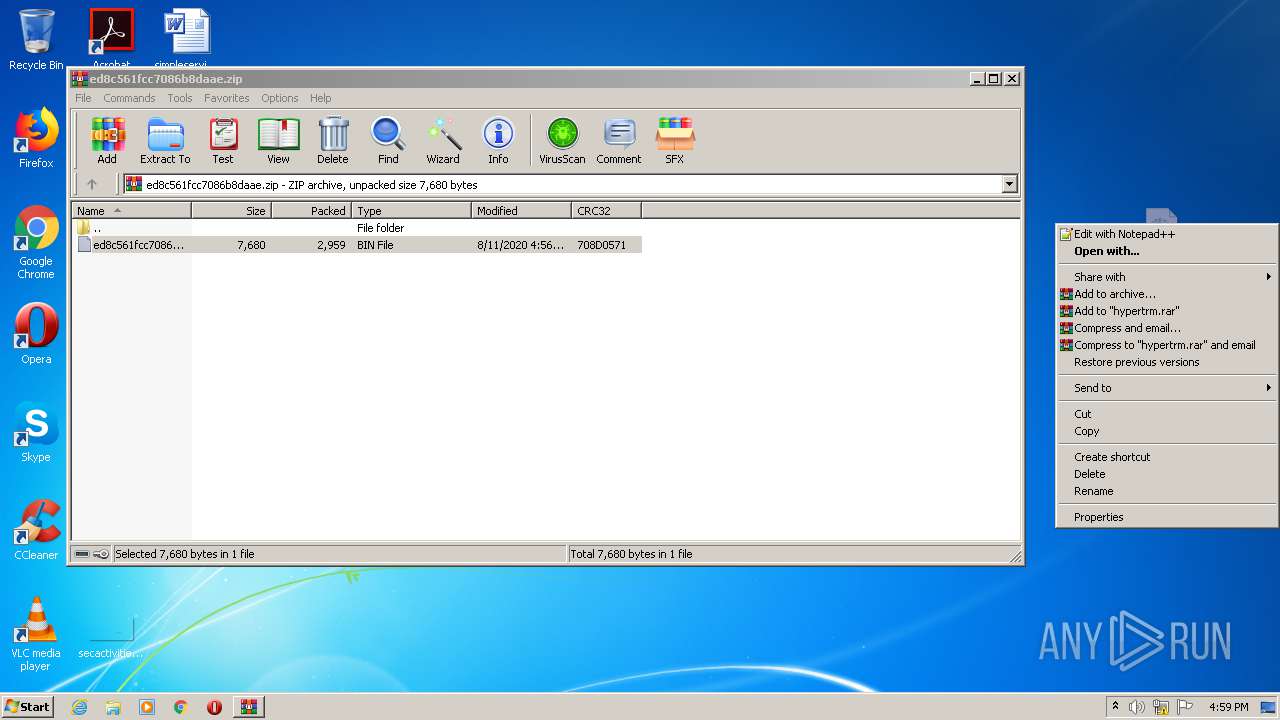The height and width of the screenshot is (720, 1280).
Task: Run the Test archive tool
Action: [223, 140]
